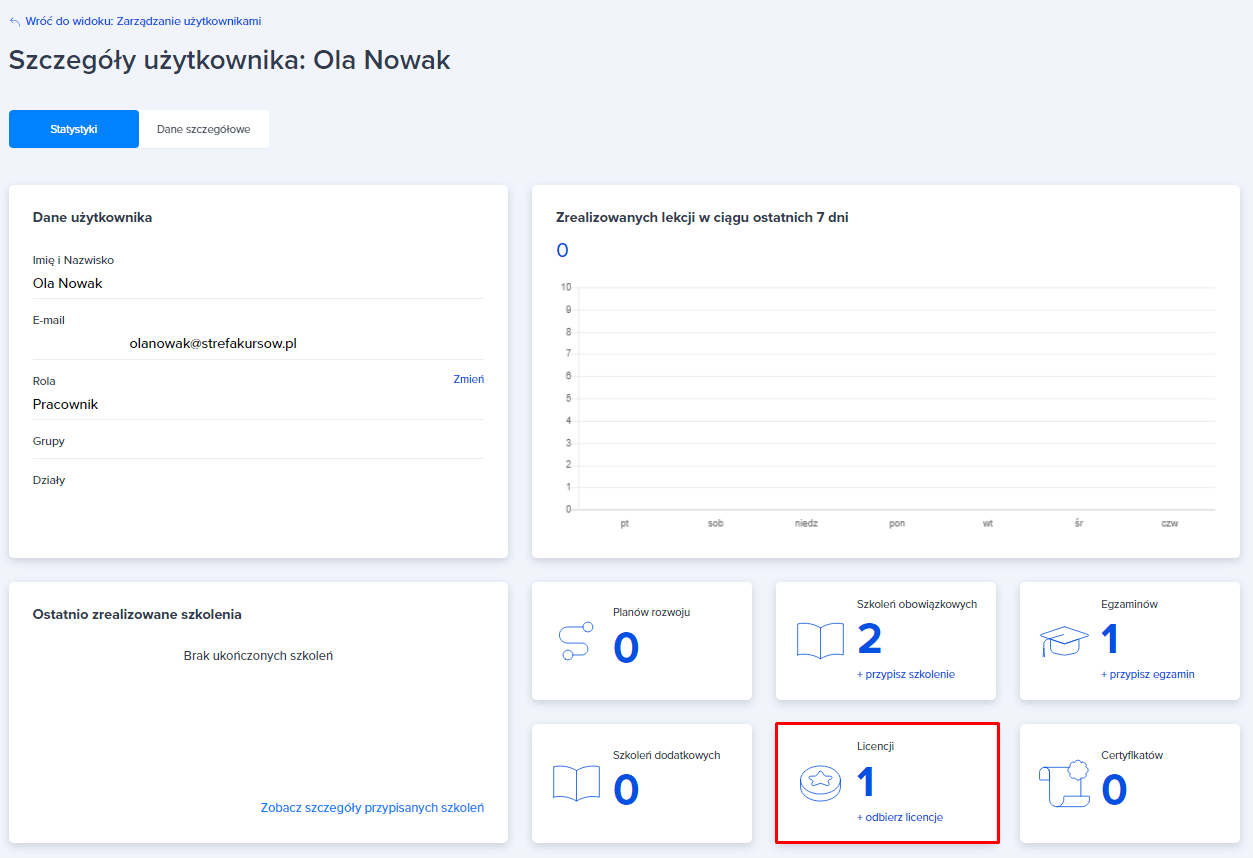Click the Ola Nowak name value
This screenshot has width=1253, height=858.
pos(68,283)
